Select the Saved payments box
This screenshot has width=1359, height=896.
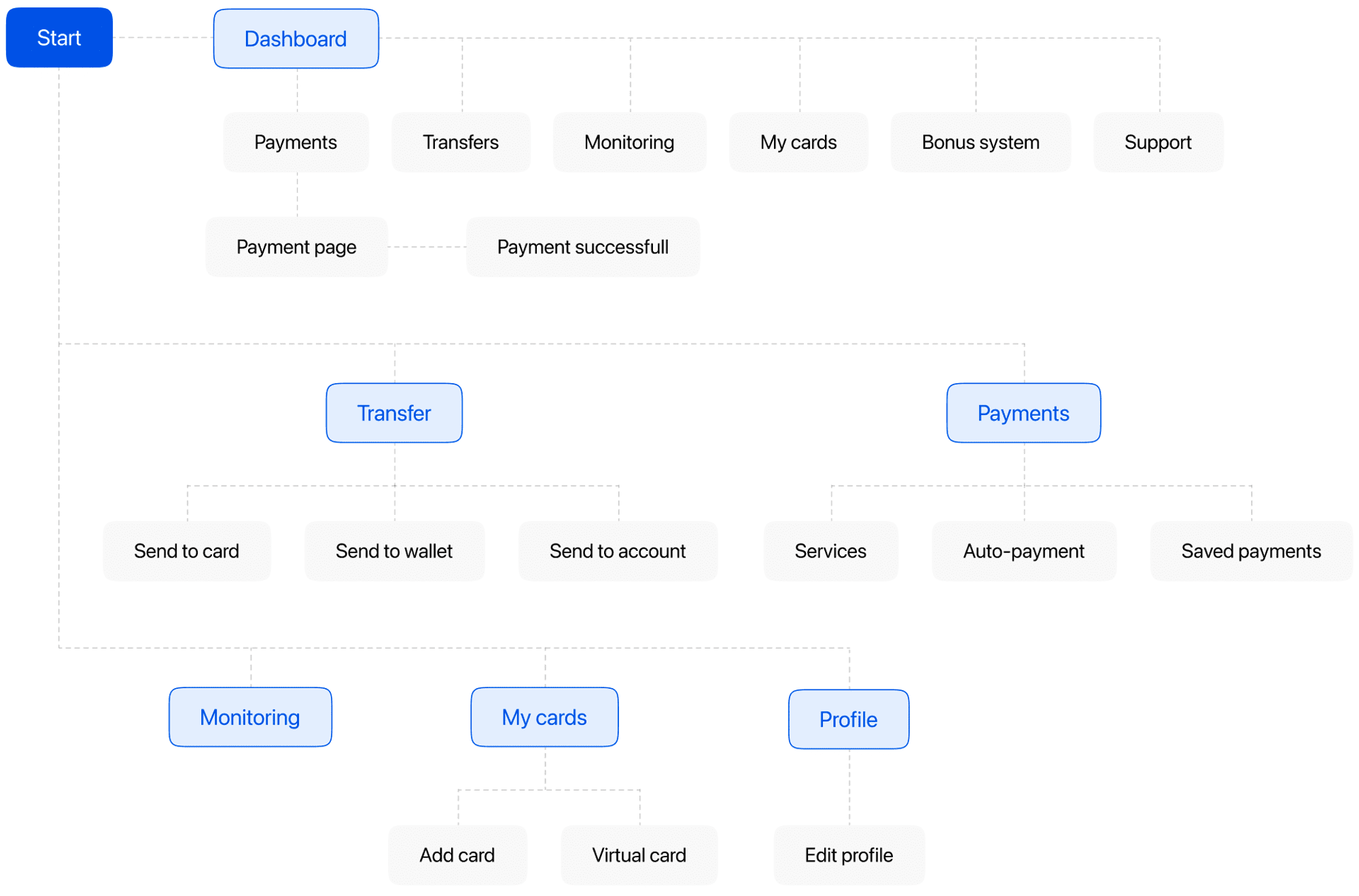1251,551
